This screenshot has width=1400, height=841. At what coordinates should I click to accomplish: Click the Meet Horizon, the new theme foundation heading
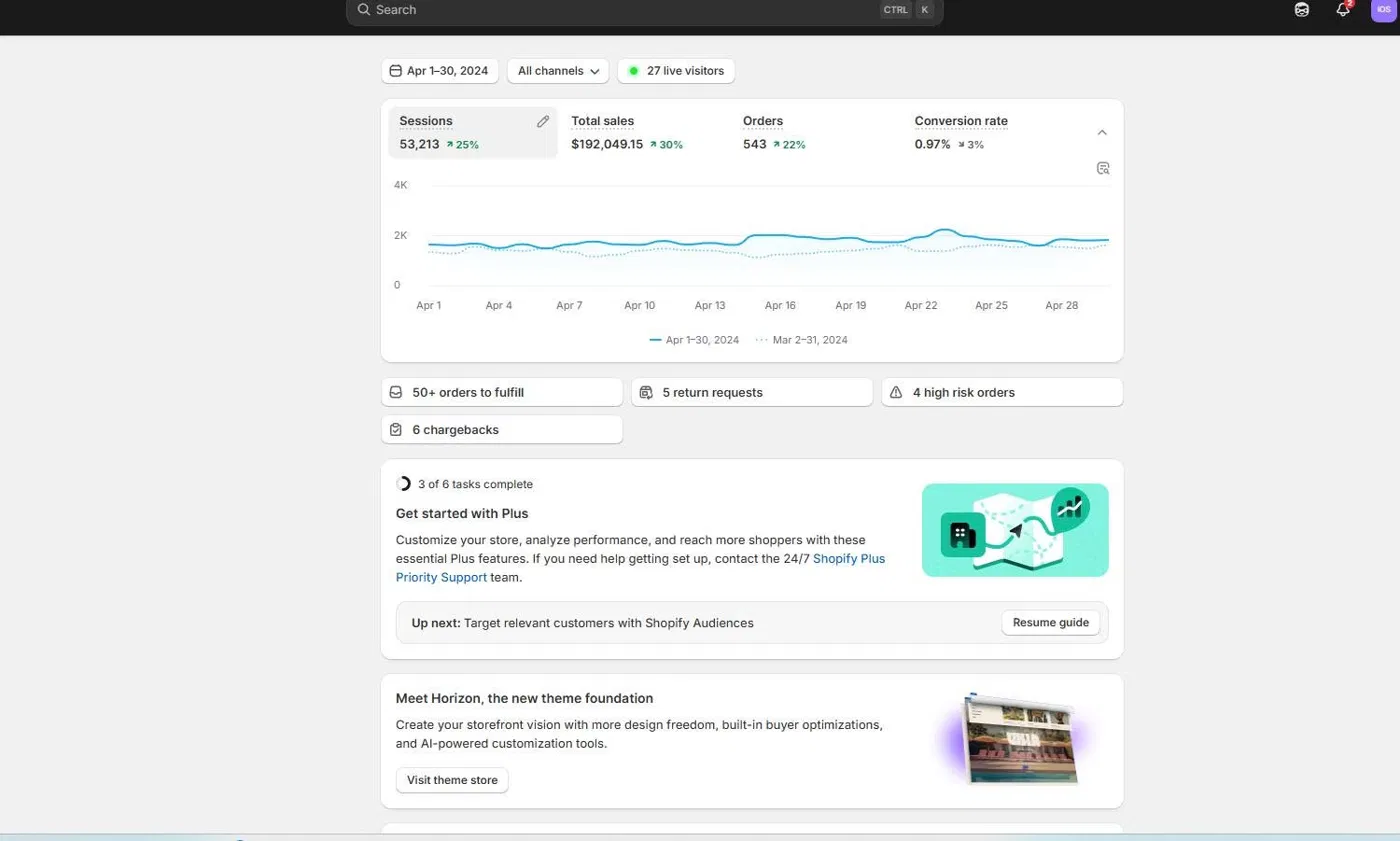pos(524,698)
